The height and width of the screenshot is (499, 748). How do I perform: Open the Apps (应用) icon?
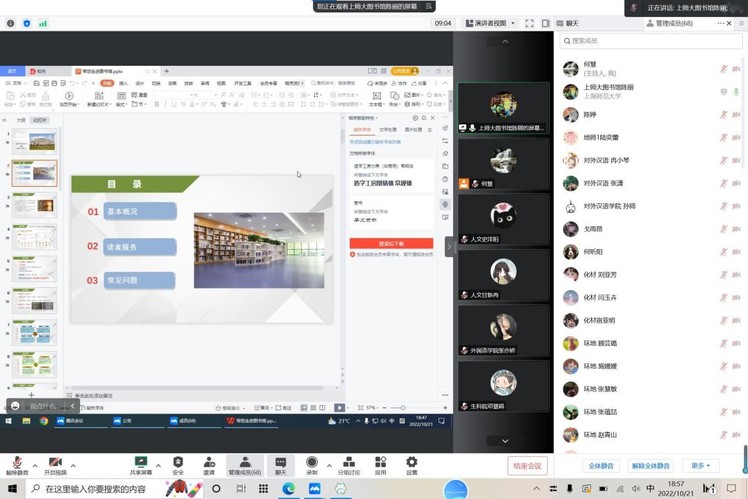point(380,463)
